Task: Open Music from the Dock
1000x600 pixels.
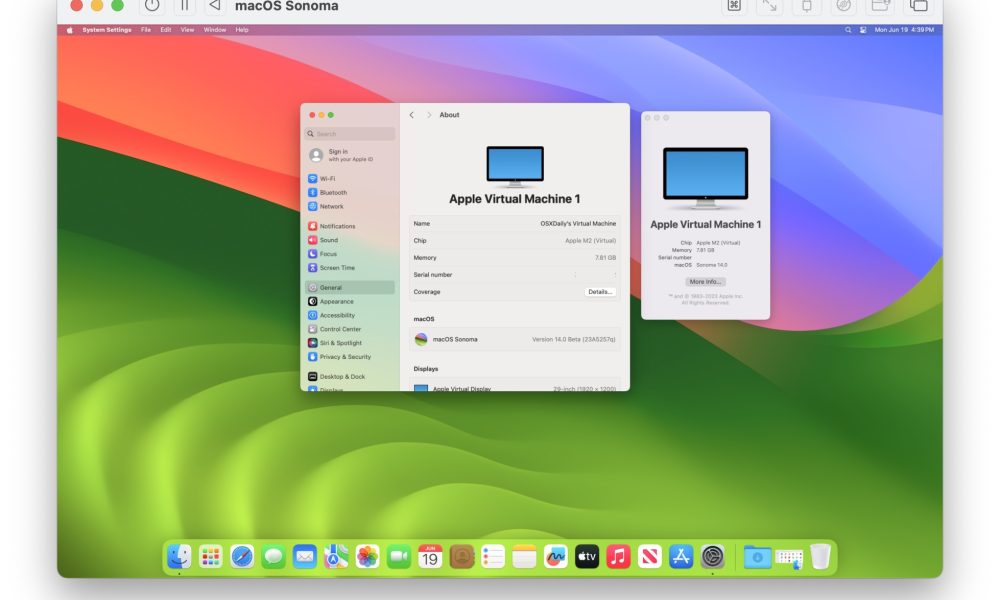Action: pos(618,557)
